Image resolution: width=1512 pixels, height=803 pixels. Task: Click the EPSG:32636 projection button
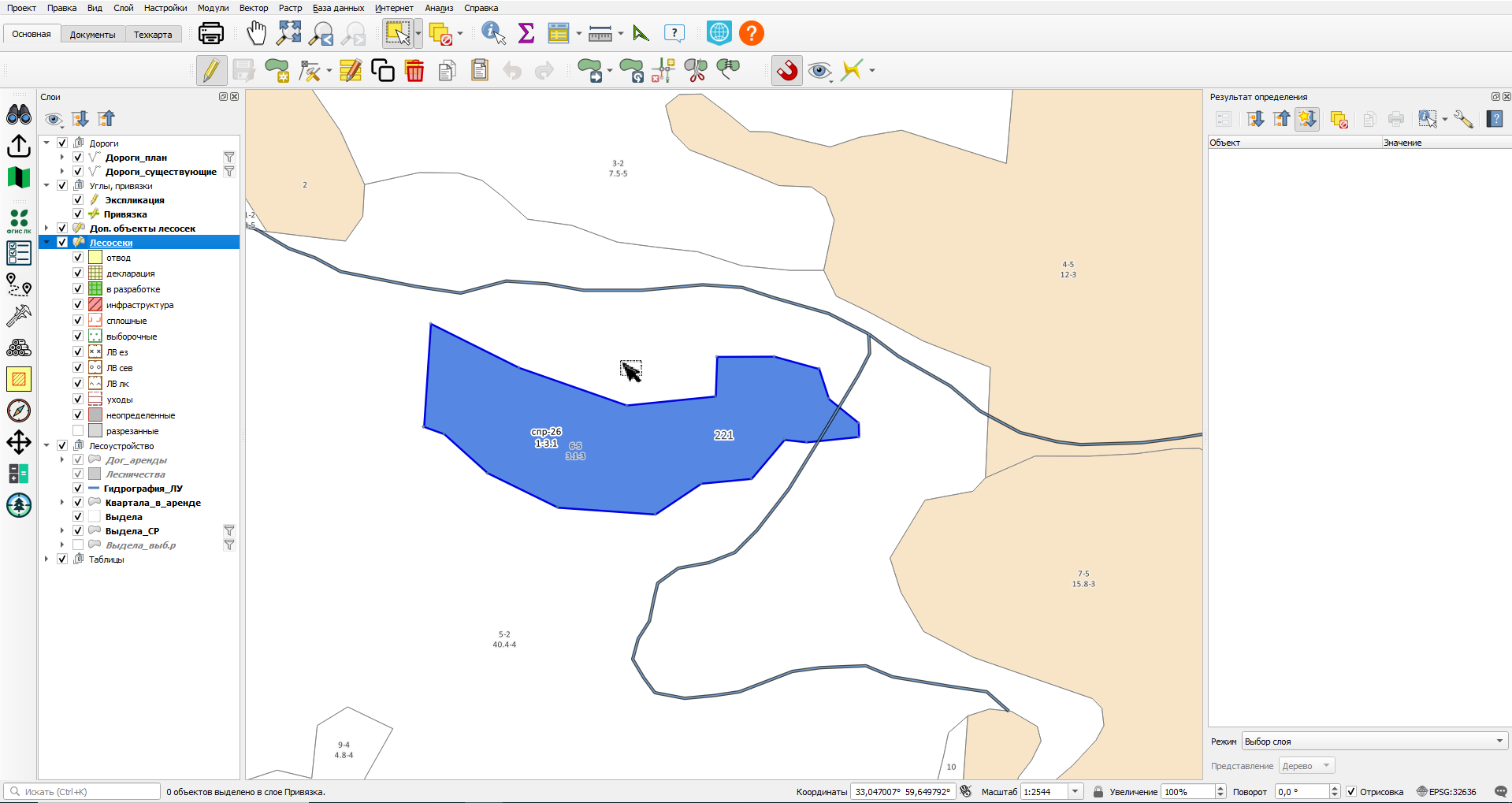click(x=1447, y=792)
